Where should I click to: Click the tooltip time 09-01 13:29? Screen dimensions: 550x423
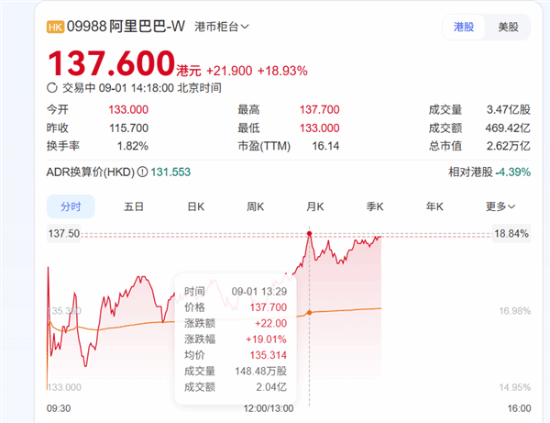(x=259, y=291)
